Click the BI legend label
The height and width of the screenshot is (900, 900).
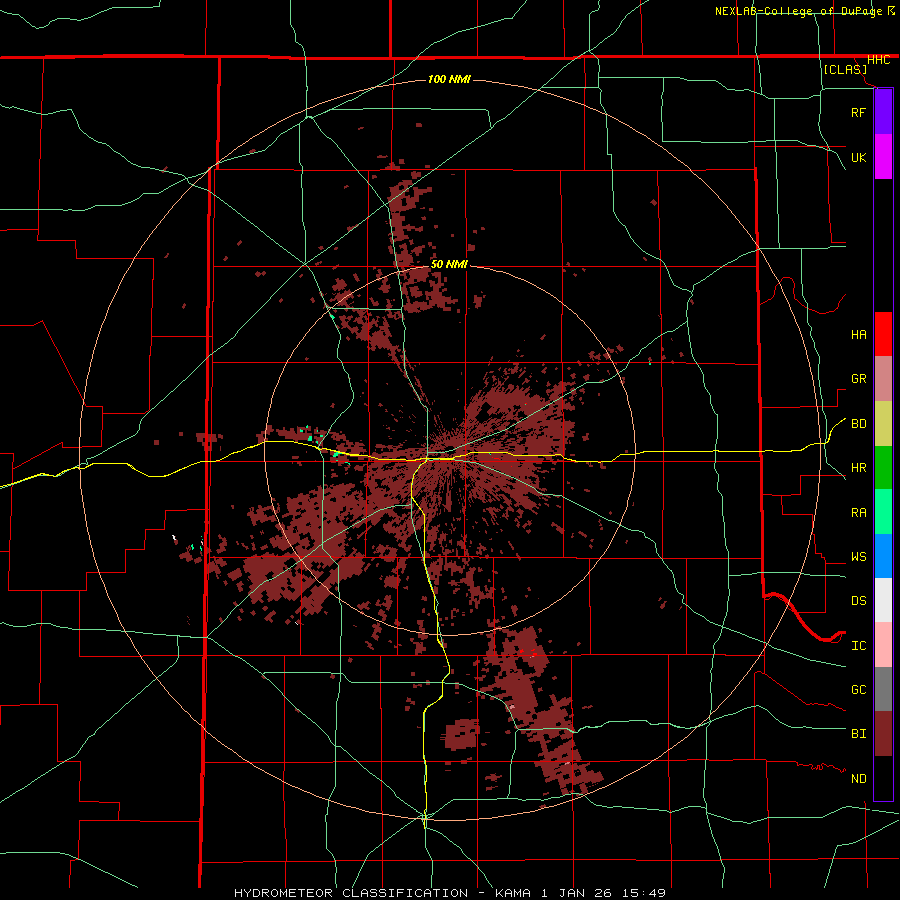coord(858,734)
